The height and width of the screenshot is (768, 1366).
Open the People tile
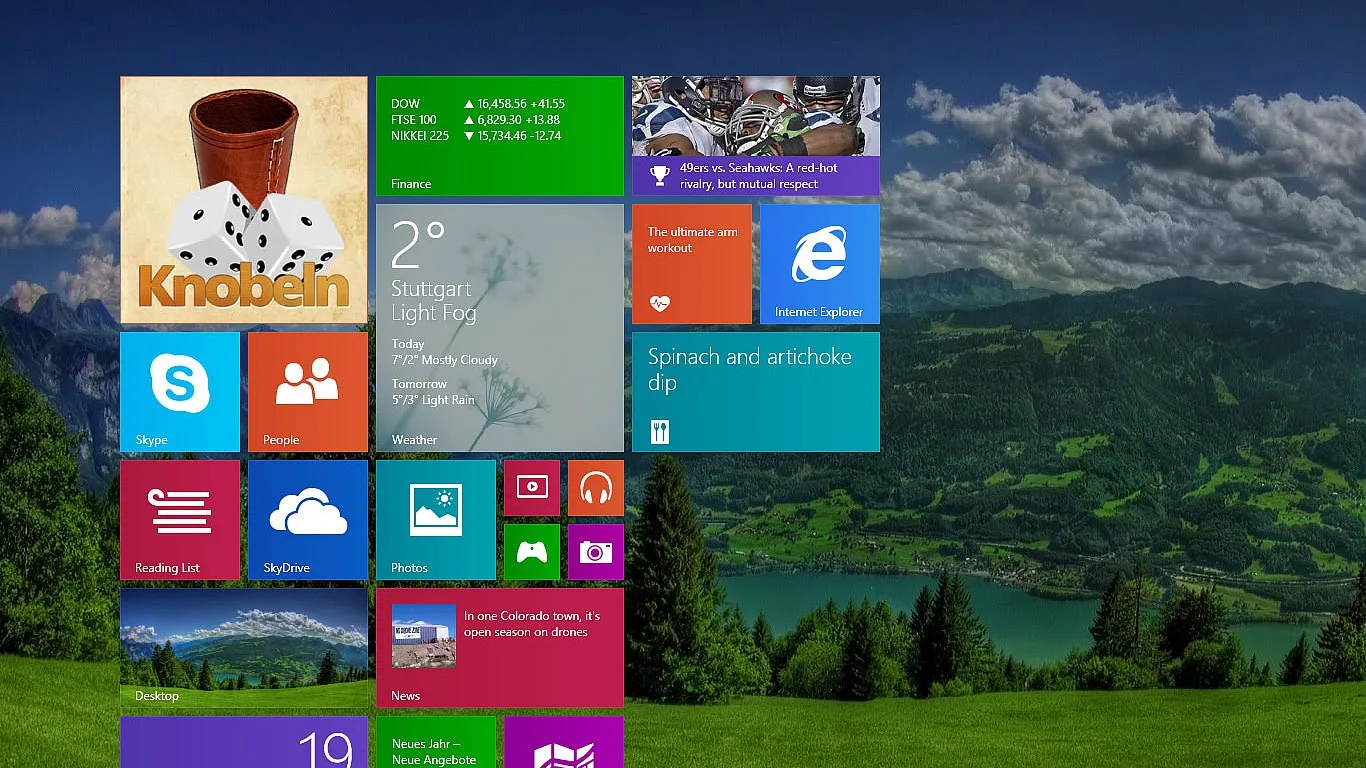click(308, 392)
